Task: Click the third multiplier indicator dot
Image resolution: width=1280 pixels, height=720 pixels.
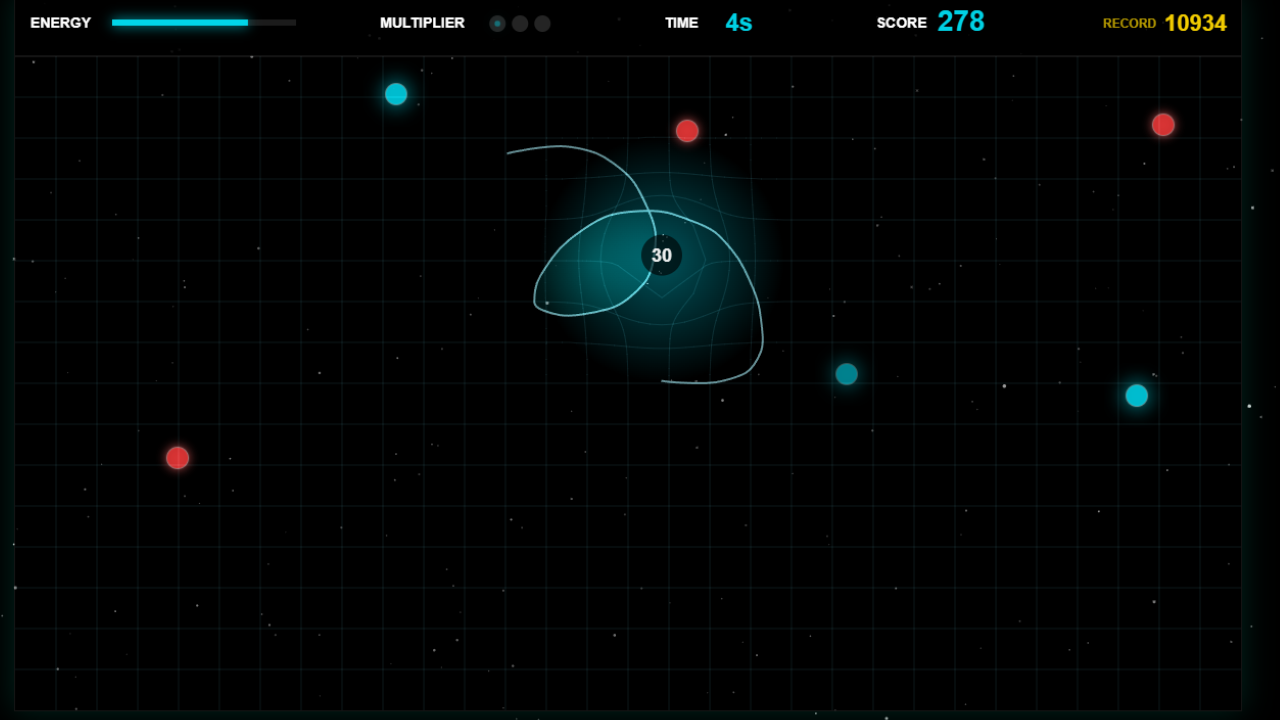Action: tap(543, 22)
